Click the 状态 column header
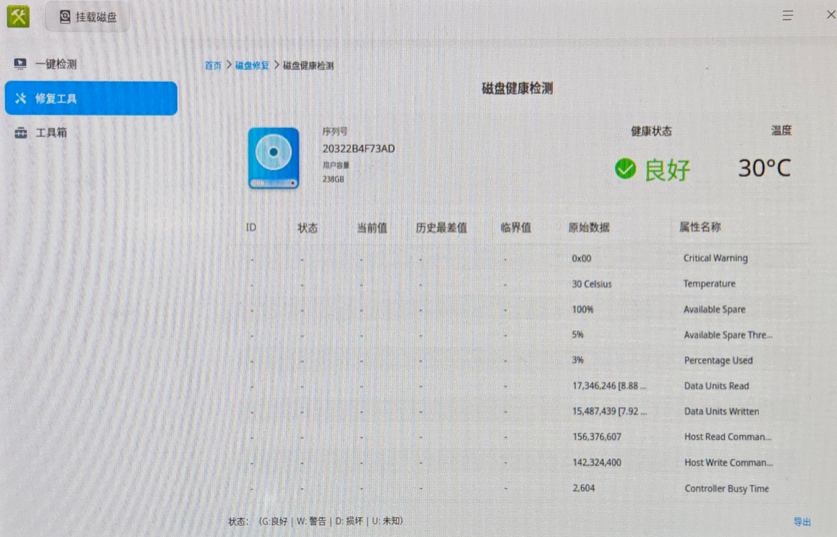837x537 pixels. [307, 228]
